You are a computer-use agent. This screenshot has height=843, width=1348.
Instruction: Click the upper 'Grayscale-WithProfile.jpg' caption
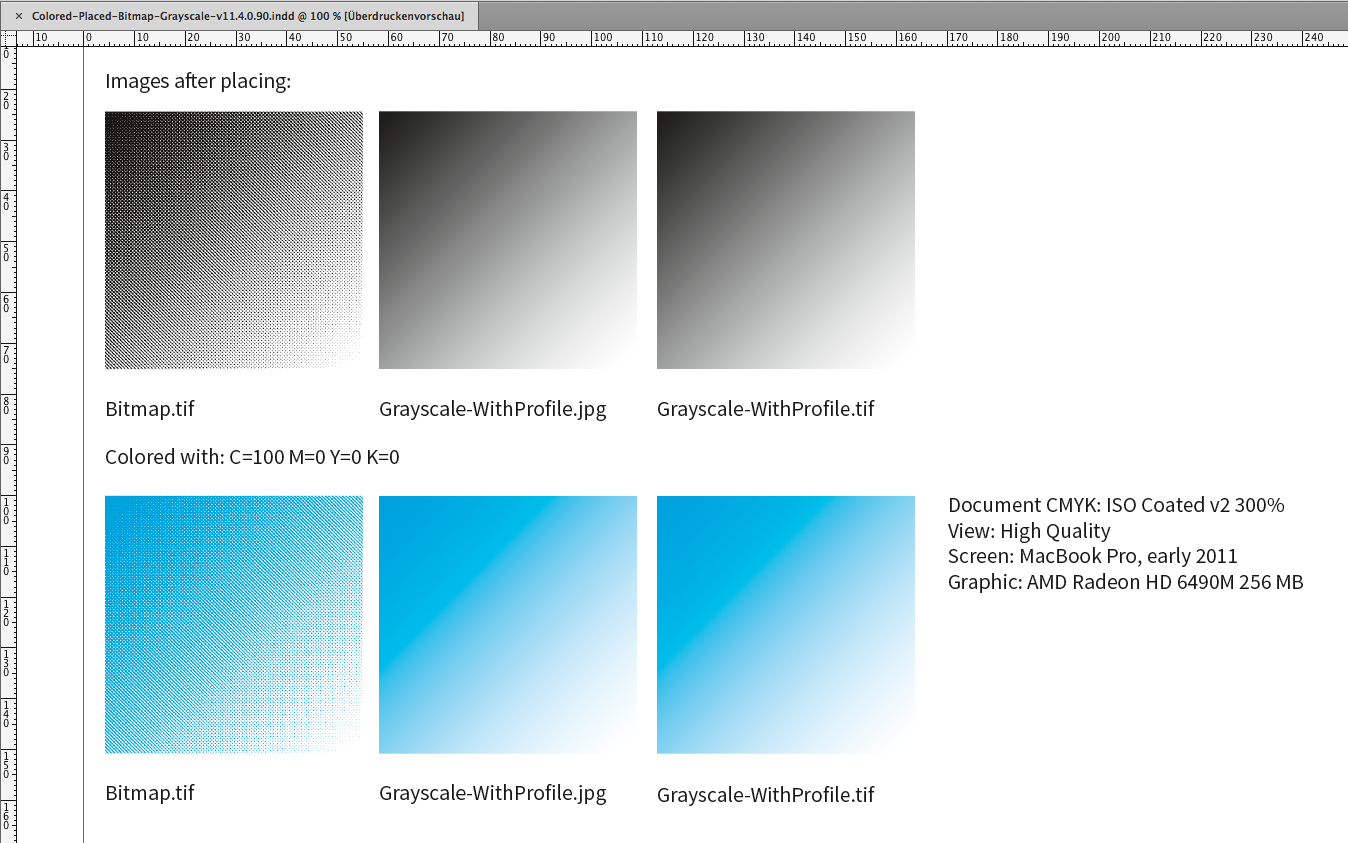click(493, 408)
